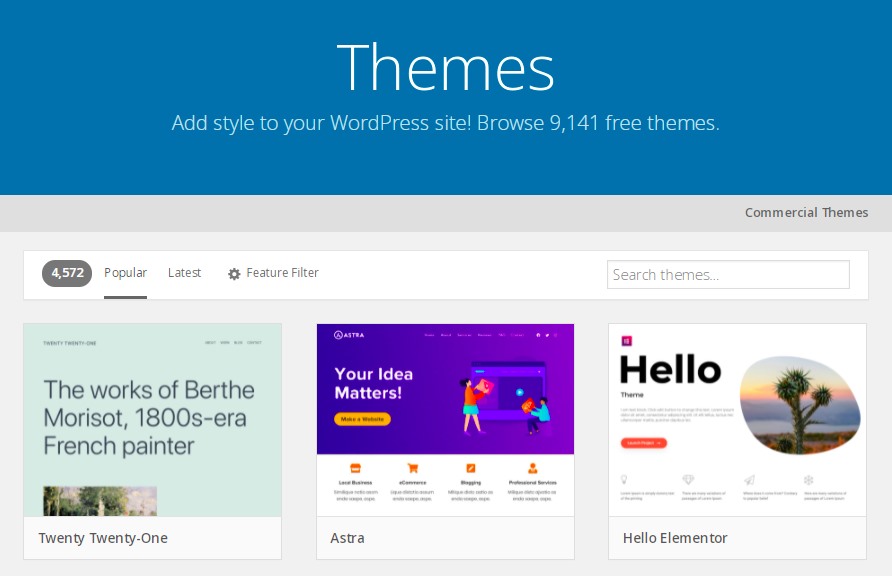Open the Hello Elementor theme screenshot
Screen dimensions: 892x576
[x=737, y=420]
